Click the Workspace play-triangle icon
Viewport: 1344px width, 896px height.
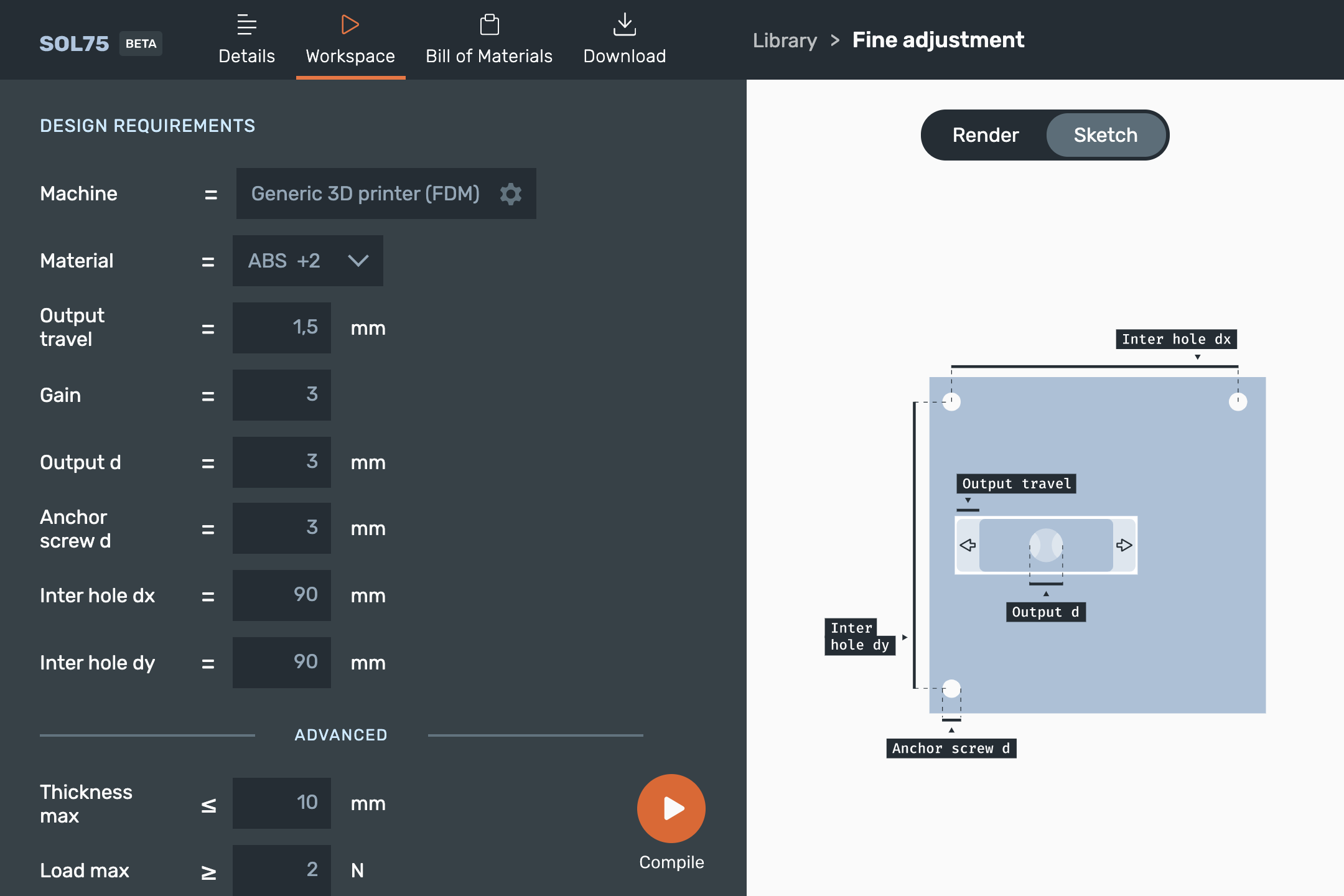pos(350,24)
